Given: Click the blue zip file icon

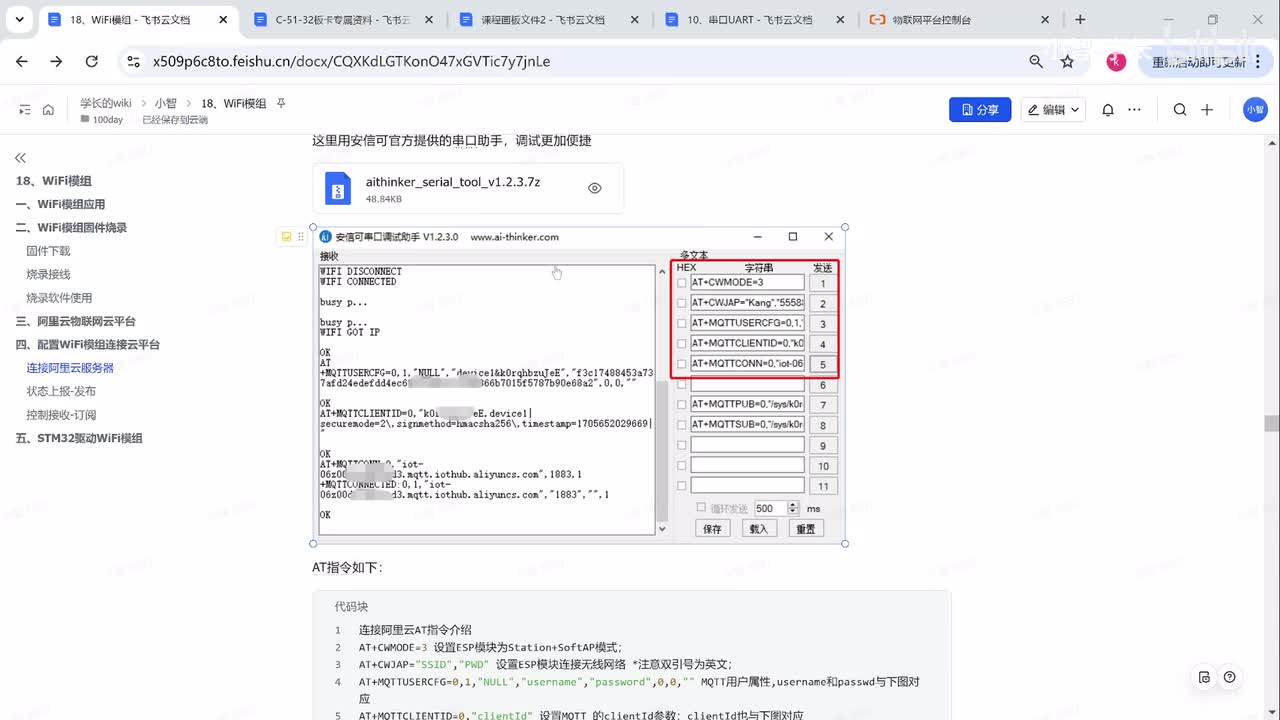Looking at the screenshot, I should point(338,188).
